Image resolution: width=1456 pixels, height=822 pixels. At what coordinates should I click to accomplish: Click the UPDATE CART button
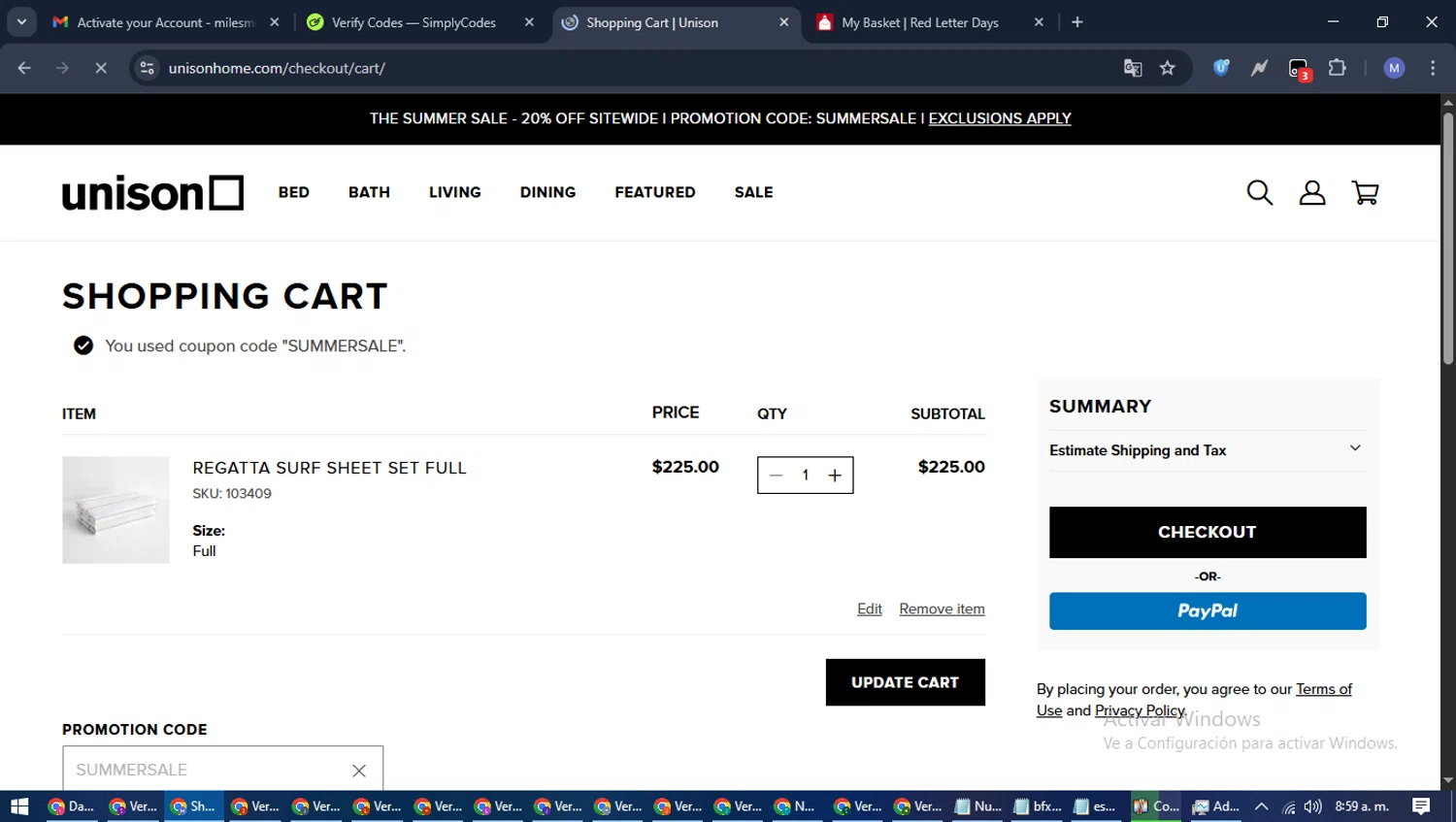click(905, 682)
